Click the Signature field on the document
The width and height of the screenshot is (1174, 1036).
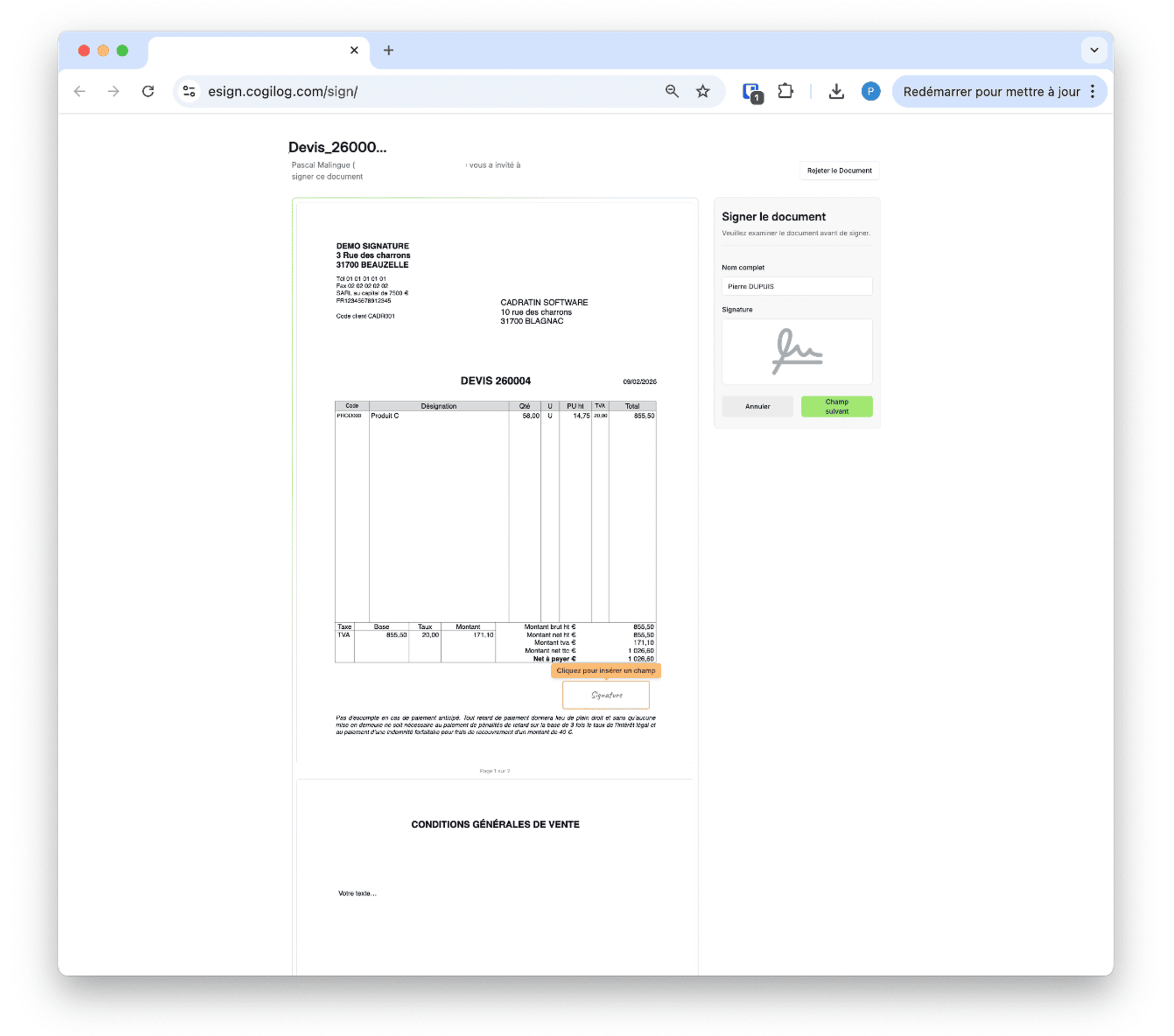click(x=605, y=694)
